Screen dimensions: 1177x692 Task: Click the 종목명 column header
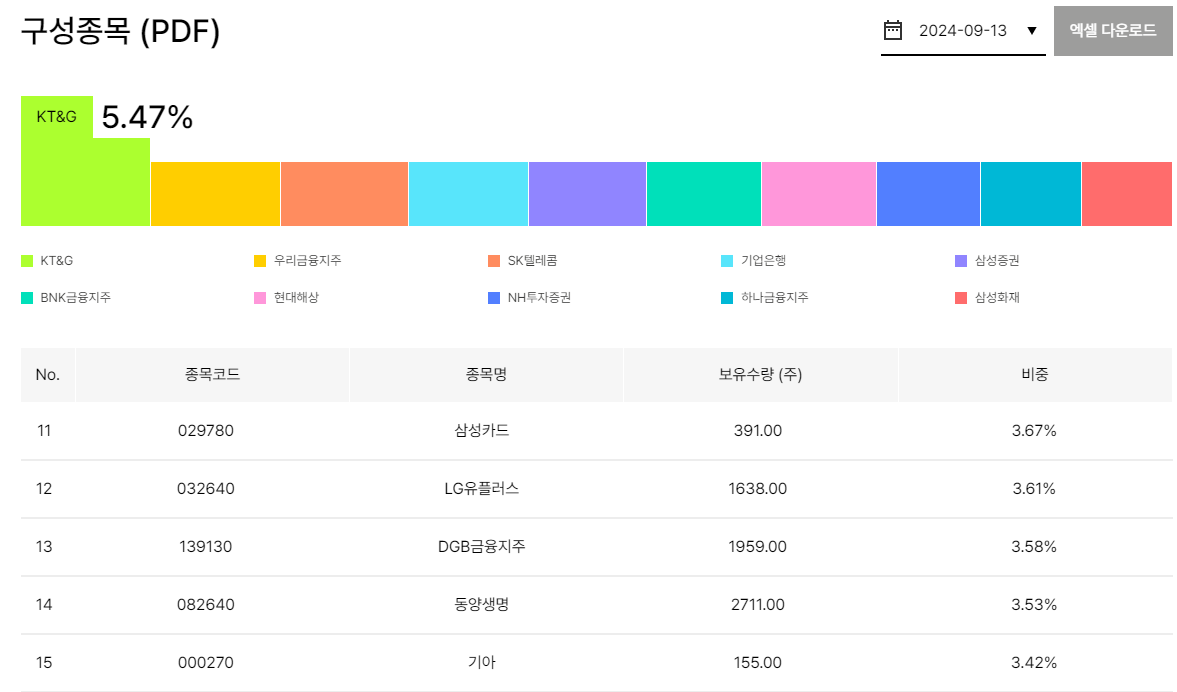tap(486, 375)
